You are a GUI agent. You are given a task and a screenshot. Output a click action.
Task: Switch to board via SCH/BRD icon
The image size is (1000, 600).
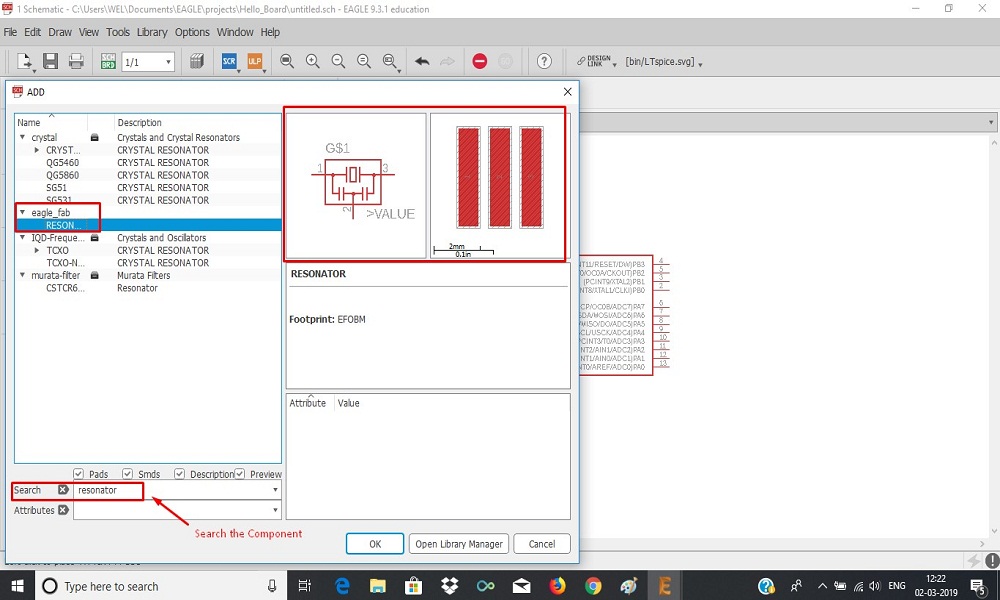(108, 62)
